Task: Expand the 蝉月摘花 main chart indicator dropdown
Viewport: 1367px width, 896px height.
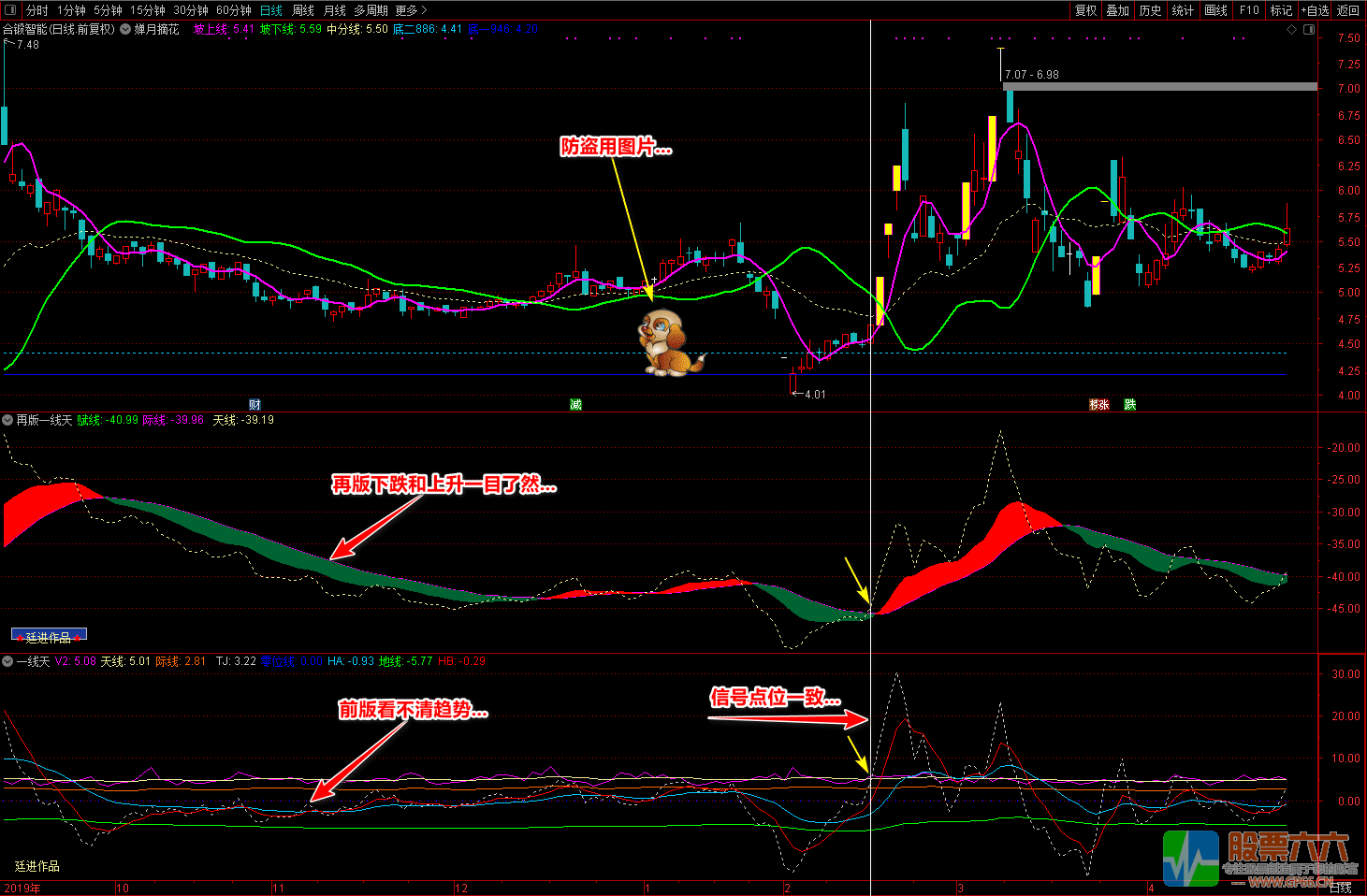Action: point(125,29)
